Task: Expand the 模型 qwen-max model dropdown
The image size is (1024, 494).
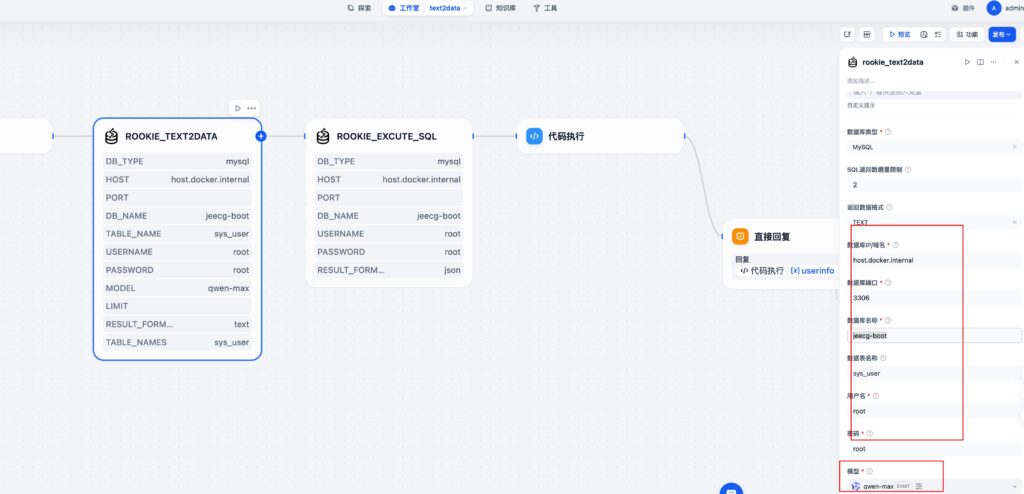Action: click(x=1014, y=486)
